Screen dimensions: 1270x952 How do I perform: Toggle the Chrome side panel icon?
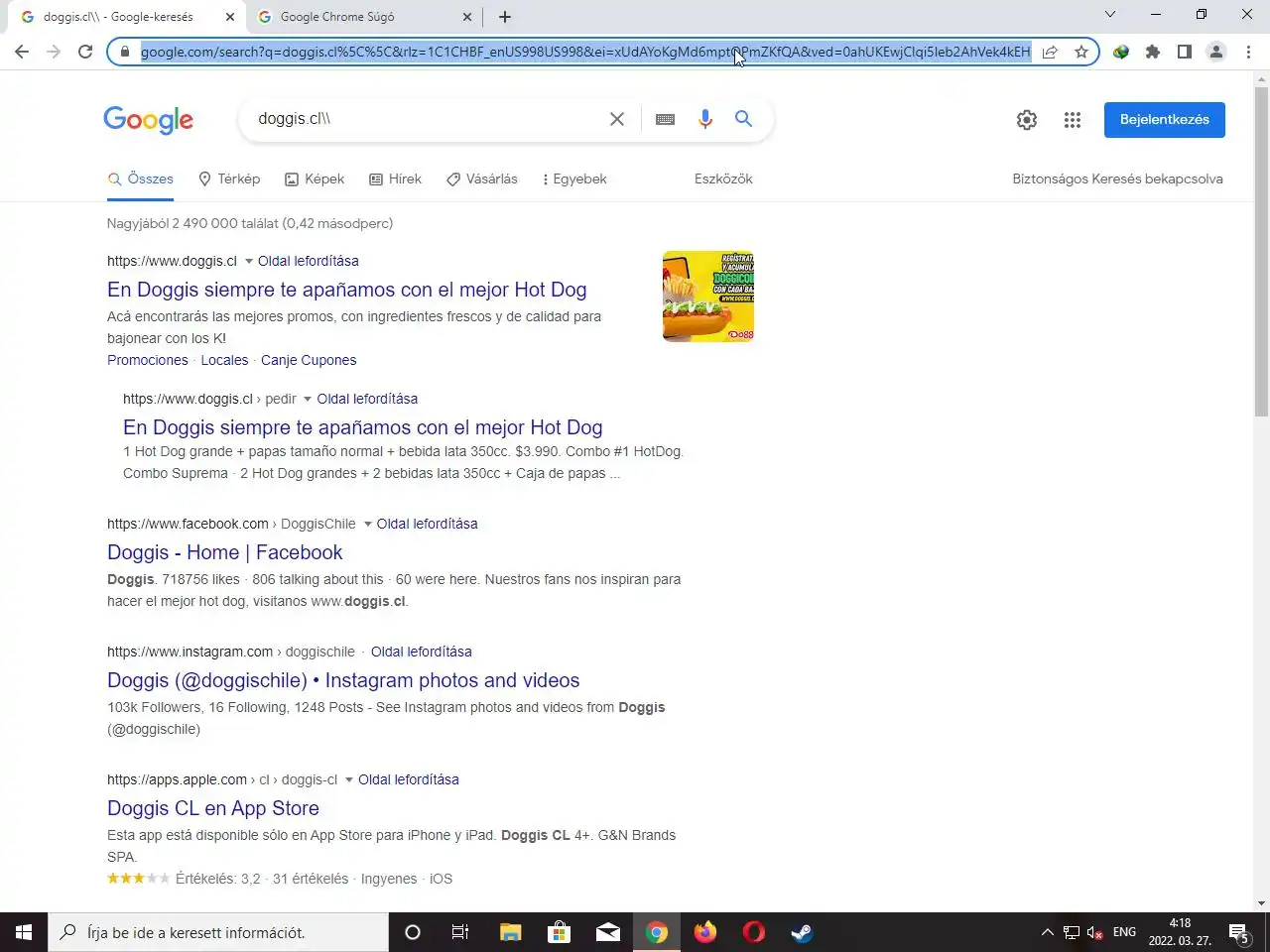tap(1185, 52)
